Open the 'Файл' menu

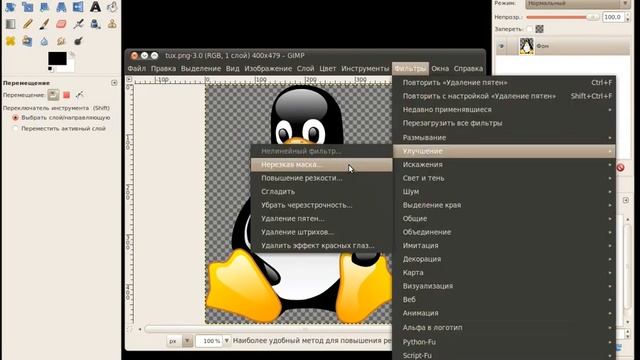[136, 69]
